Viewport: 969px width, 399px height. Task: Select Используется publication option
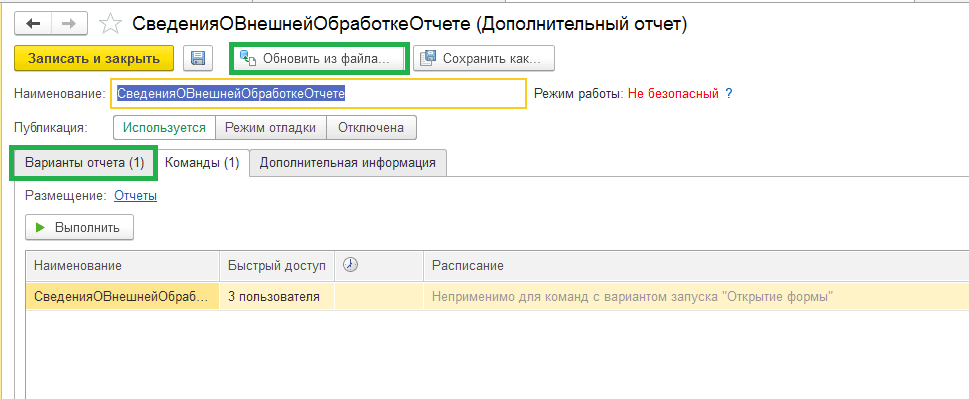pyautogui.click(x=164, y=128)
